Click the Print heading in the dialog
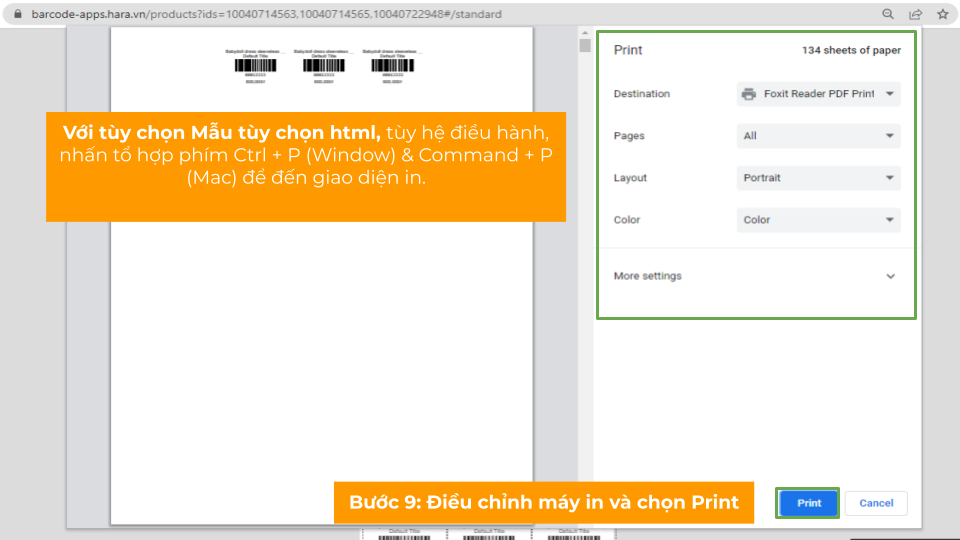 pyautogui.click(x=628, y=50)
